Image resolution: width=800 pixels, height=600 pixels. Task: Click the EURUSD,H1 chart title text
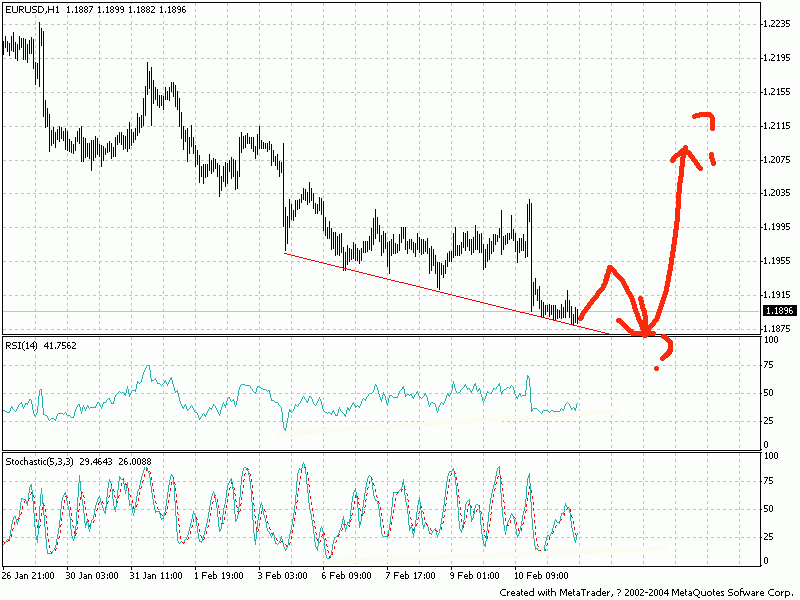34,9
